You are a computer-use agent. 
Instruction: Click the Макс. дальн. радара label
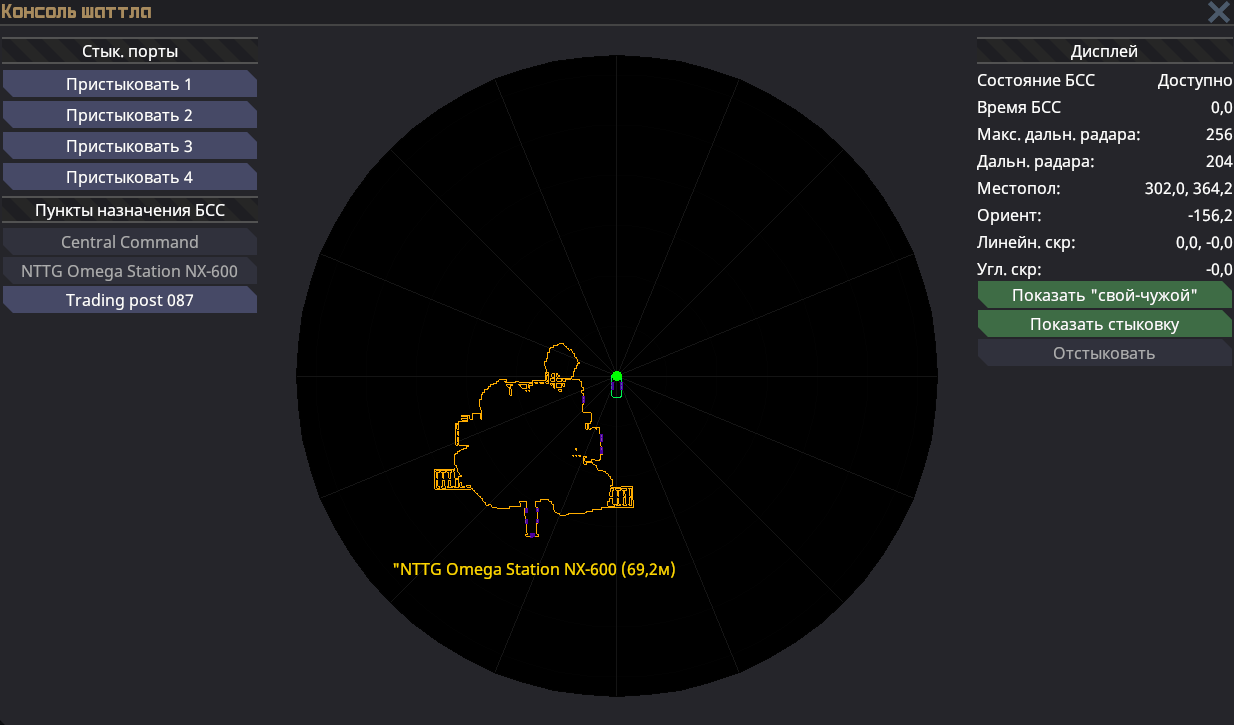(x=1059, y=134)
